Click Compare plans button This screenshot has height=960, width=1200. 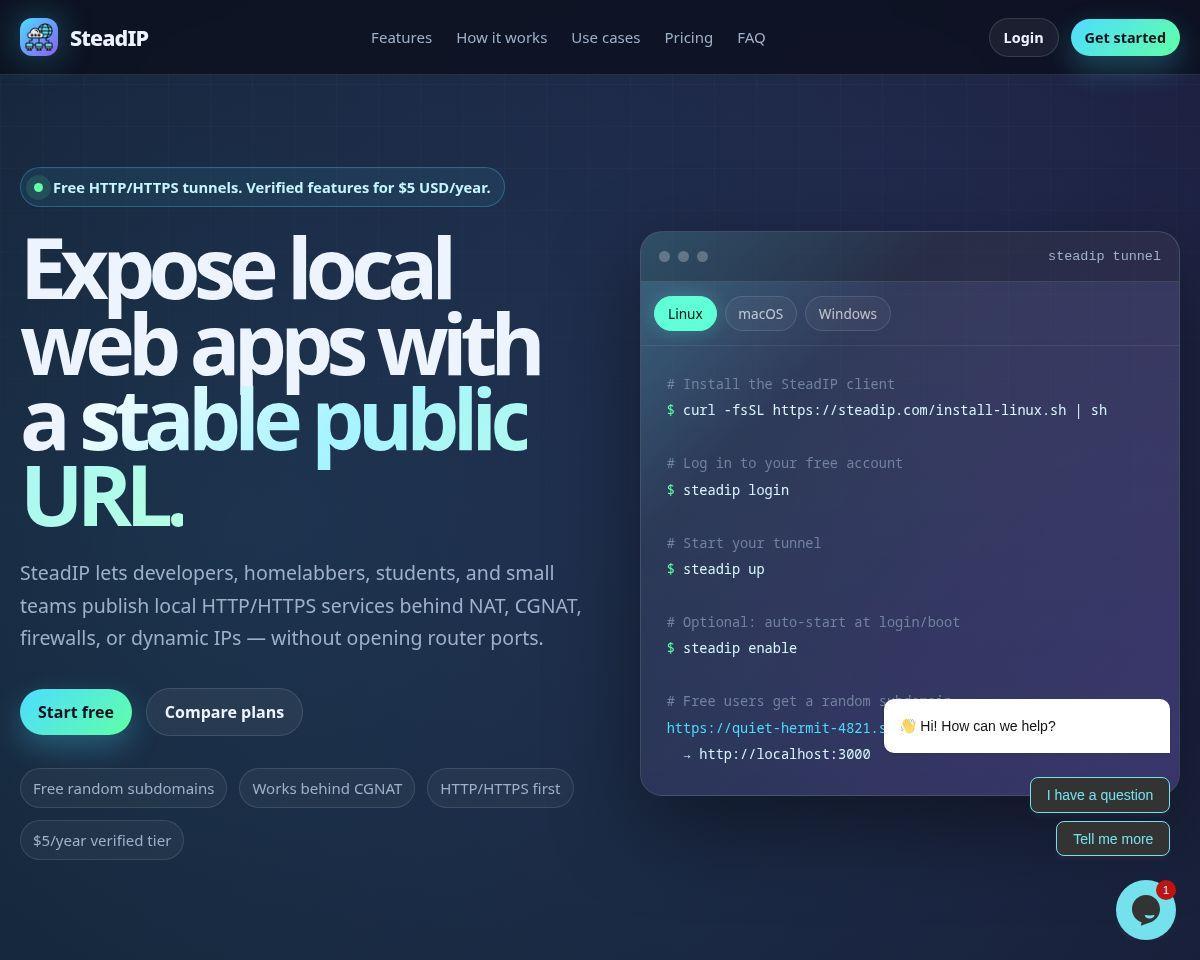click(224, 712)
